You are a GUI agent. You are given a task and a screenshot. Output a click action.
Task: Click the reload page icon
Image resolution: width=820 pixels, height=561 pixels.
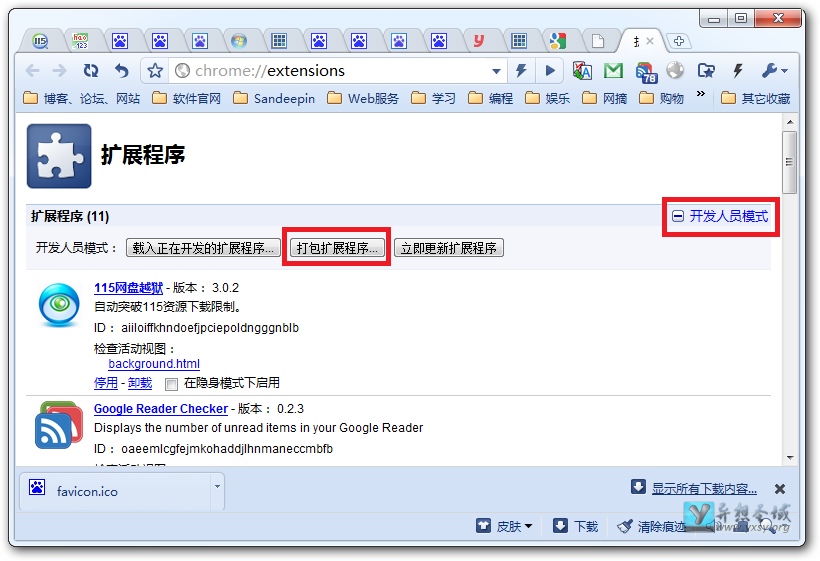pos(91,71)
